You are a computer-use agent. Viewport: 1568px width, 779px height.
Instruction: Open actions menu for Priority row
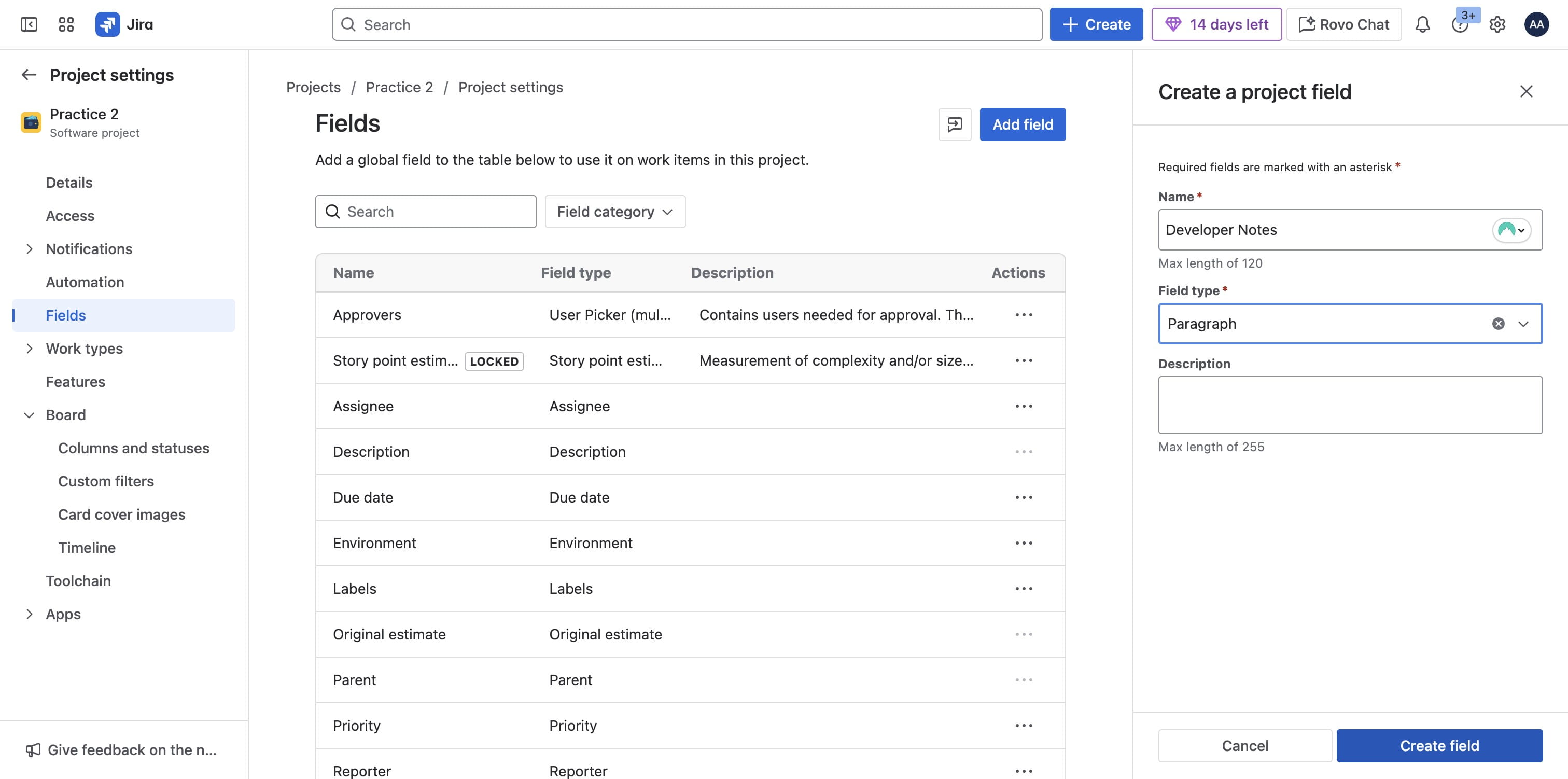point(1023,726)
